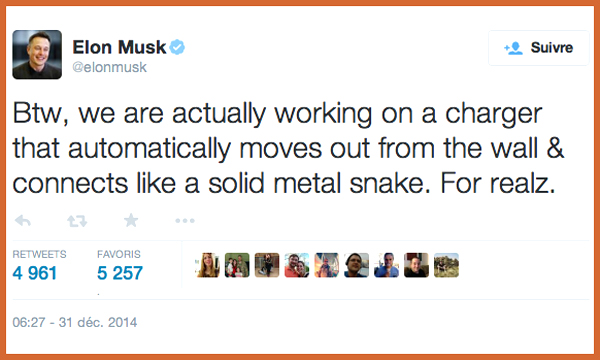This screenshot has width=600, height=360.
Task: Open the three-dots more options menu
Action: pyautogui.click(x=185, y=221)
